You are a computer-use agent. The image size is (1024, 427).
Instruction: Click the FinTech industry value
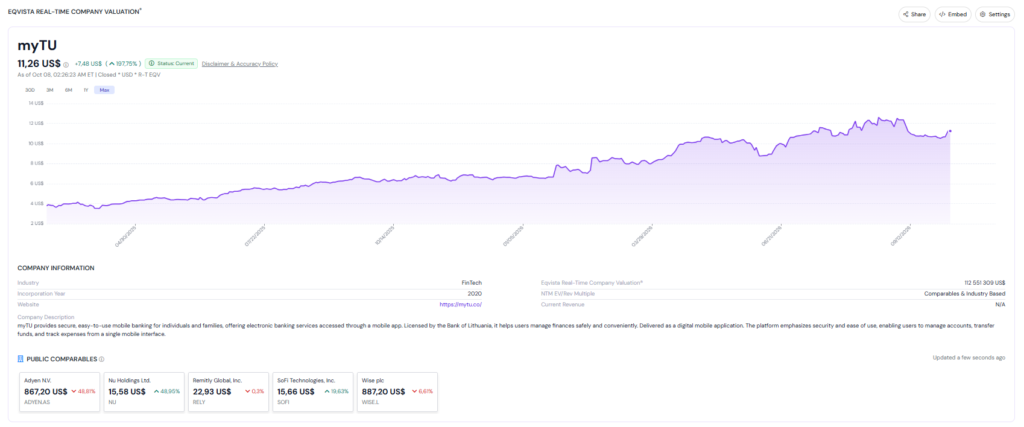coord(472,283)
